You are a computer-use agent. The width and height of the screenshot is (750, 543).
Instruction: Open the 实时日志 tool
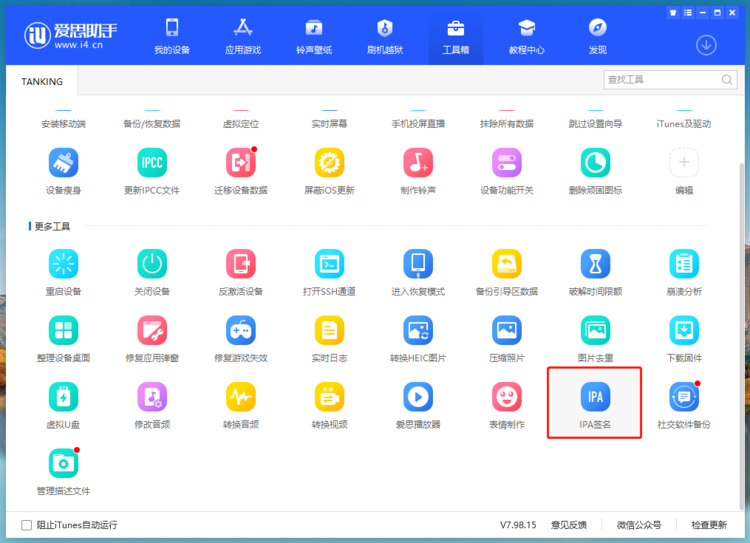pyautogui.click(x=329, y=330)
